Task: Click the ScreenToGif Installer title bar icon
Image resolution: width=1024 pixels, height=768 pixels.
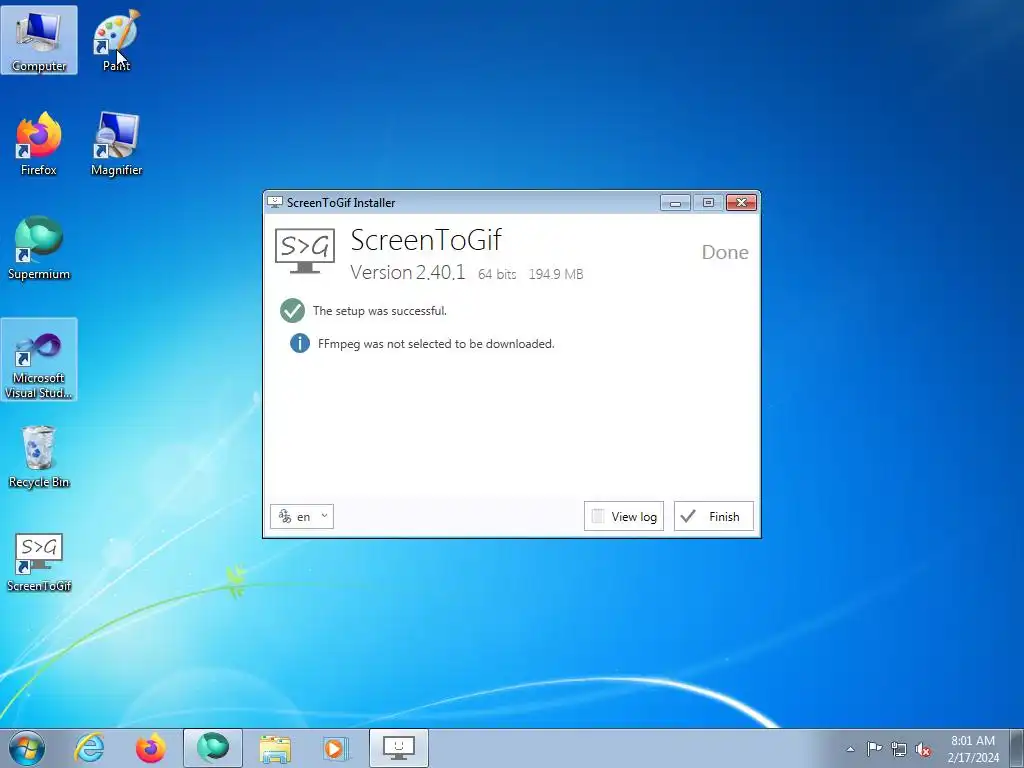Action: click(x=275, y=202)
